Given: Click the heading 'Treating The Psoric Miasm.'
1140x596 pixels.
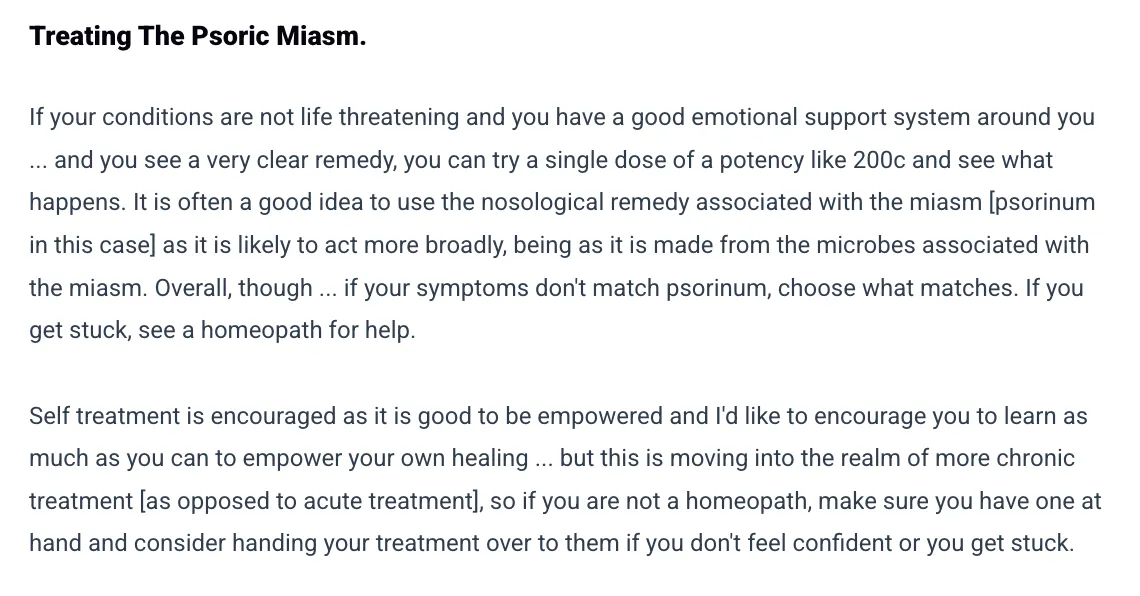Looking at the screenshot, I should (x=198, y=36).
